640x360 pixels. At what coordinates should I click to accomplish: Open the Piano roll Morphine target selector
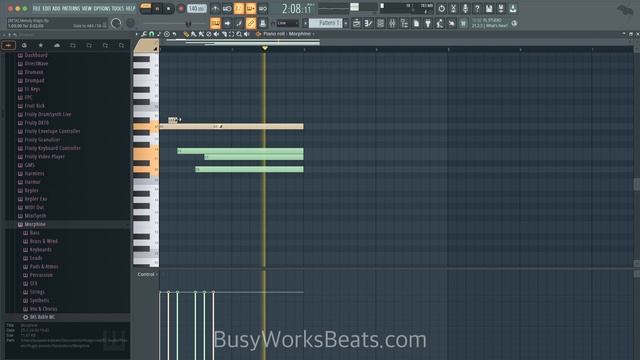click(287, 34)
